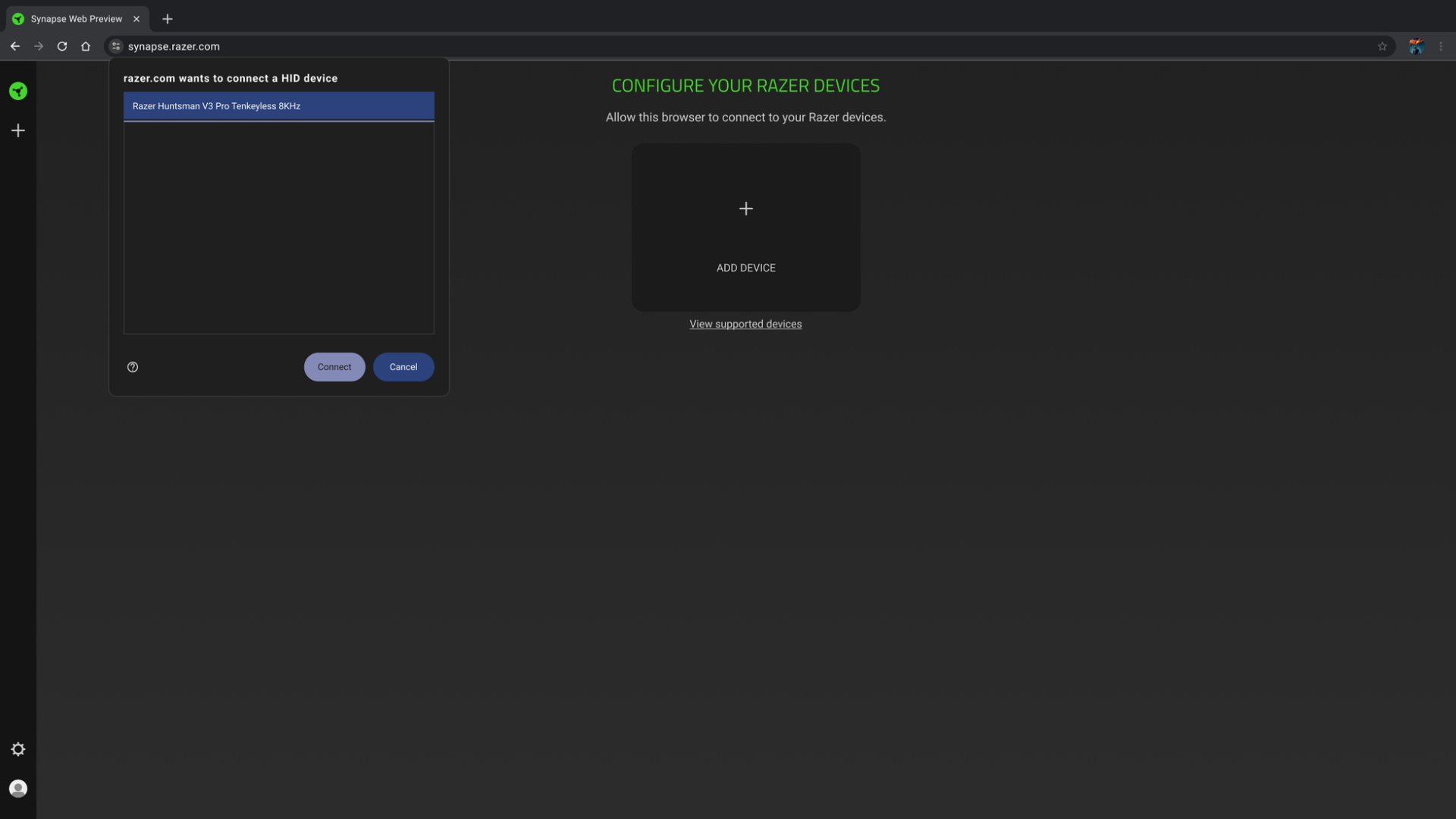This screenshot has height=819, width=1456.
Task: Open a new browser tab
Action: (168, 19)
